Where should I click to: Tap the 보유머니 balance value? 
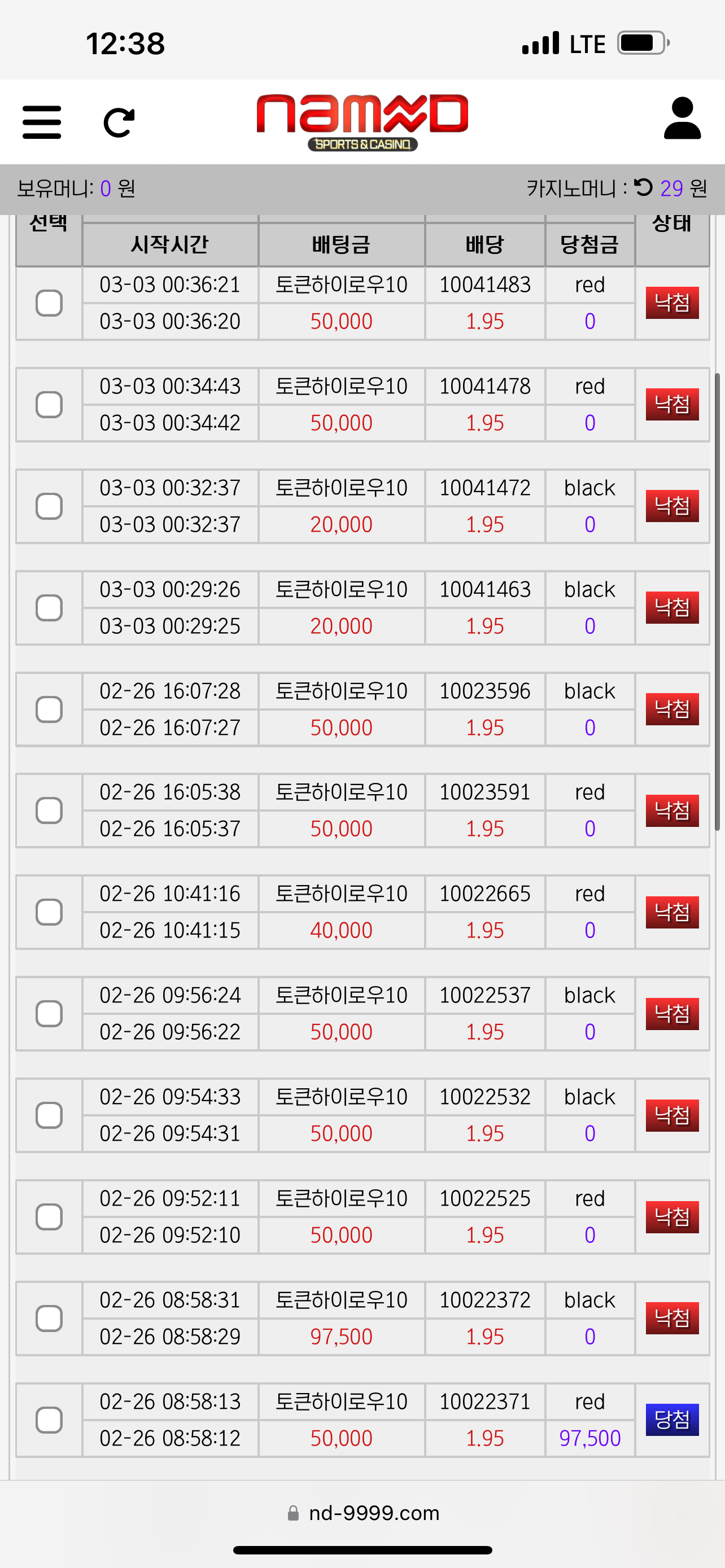[x=106, y=189]
